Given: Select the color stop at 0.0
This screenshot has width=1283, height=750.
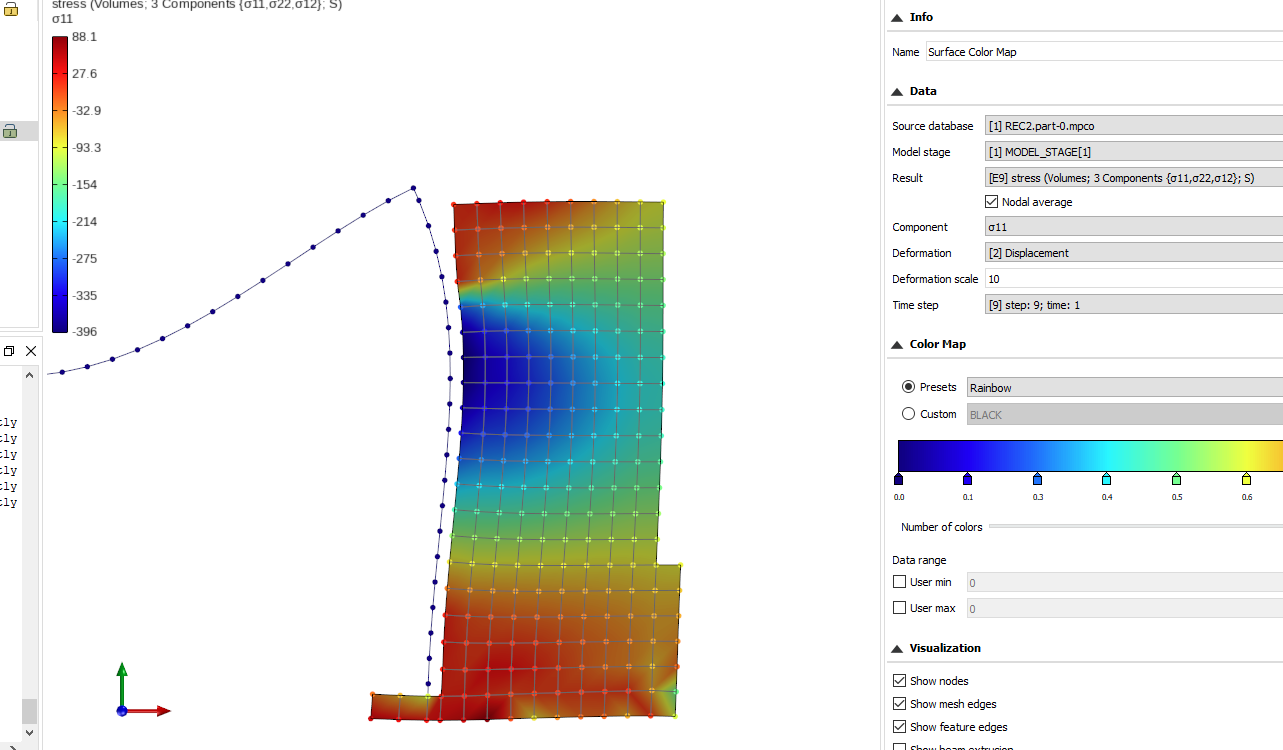Looking at the screenshot, I should coord(898,479).
